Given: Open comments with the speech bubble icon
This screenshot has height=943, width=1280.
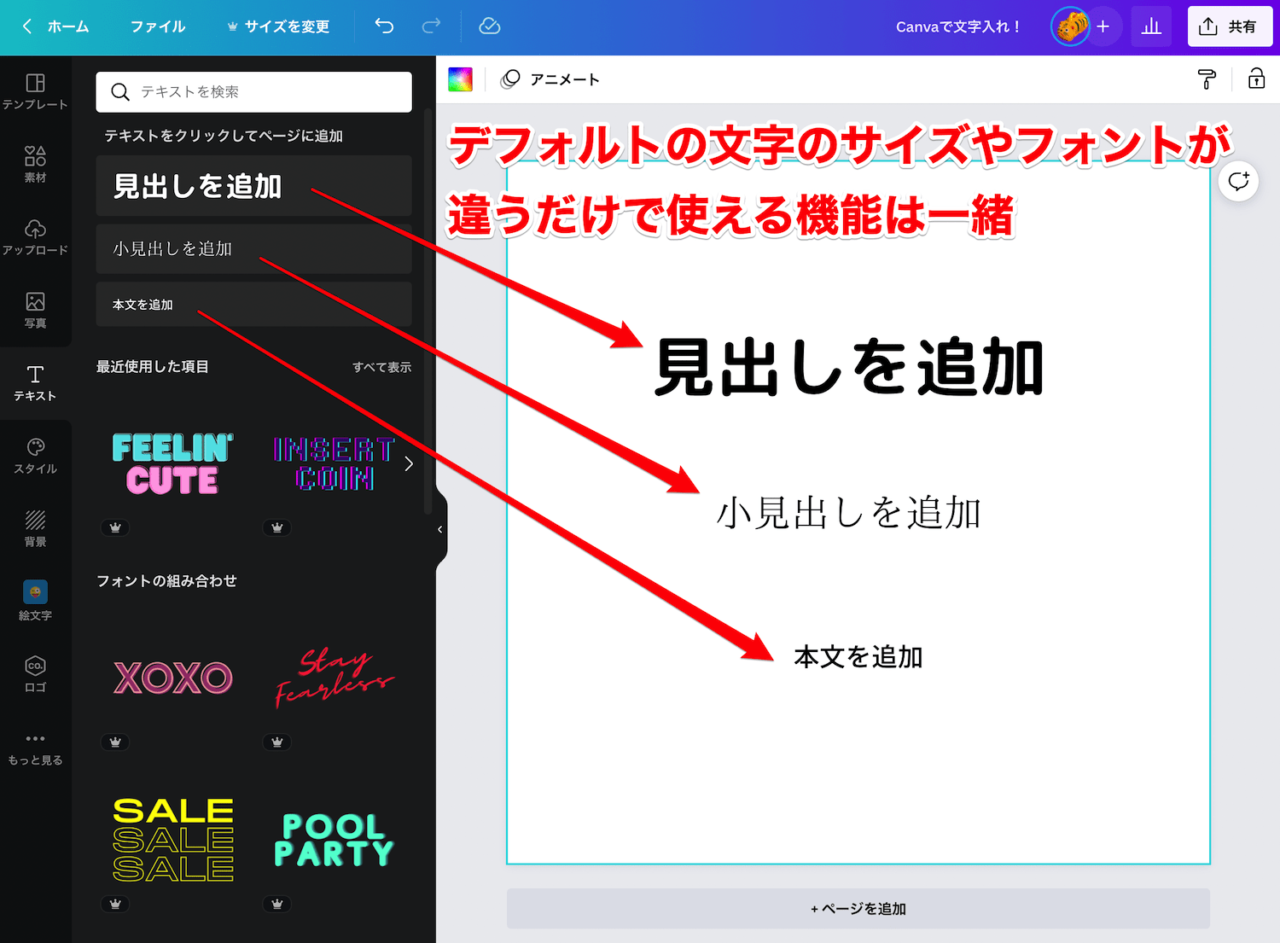Looking at the screenshot, I should [x=1238, y=182].
